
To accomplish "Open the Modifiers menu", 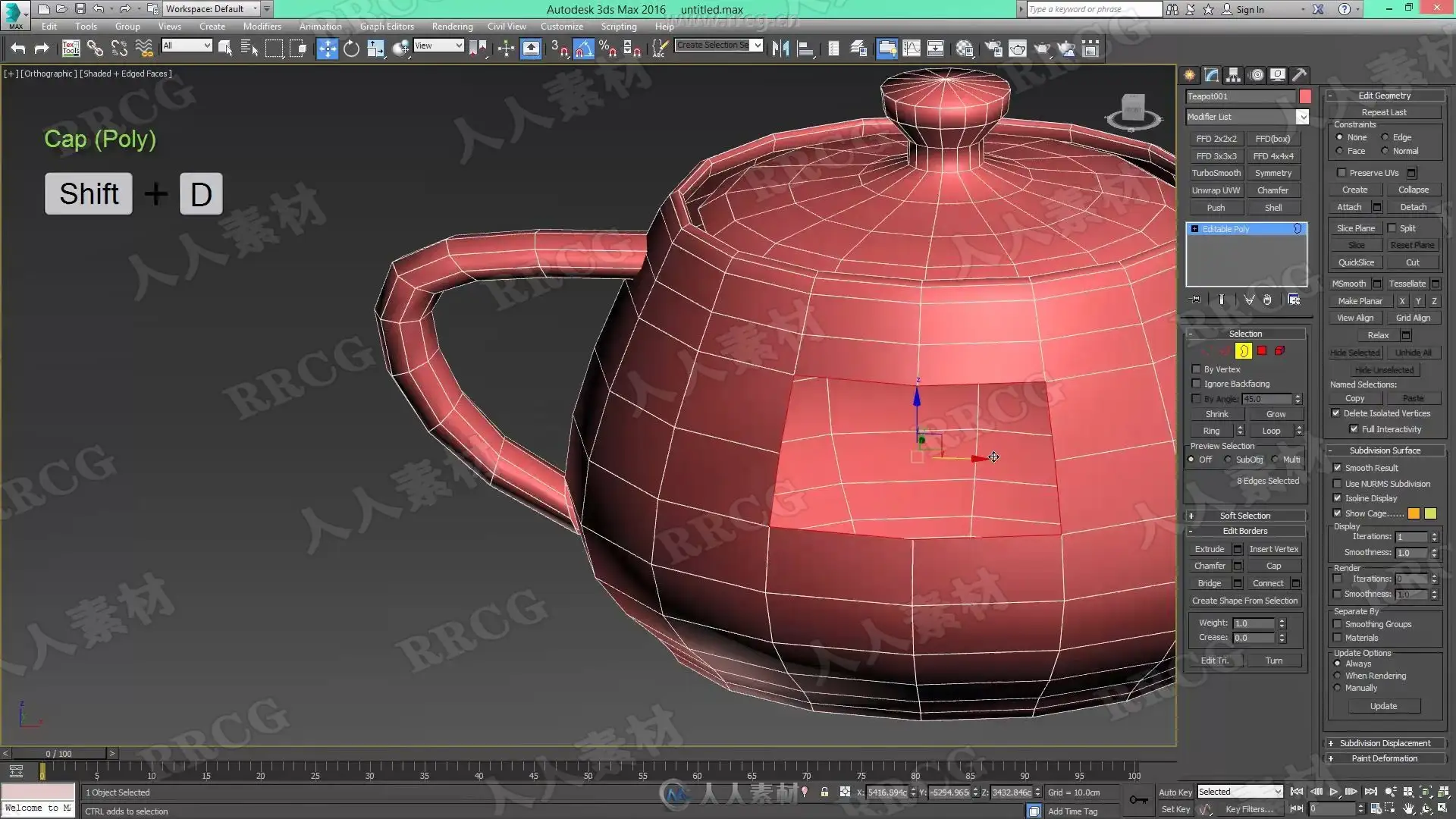I will (262, 27).
